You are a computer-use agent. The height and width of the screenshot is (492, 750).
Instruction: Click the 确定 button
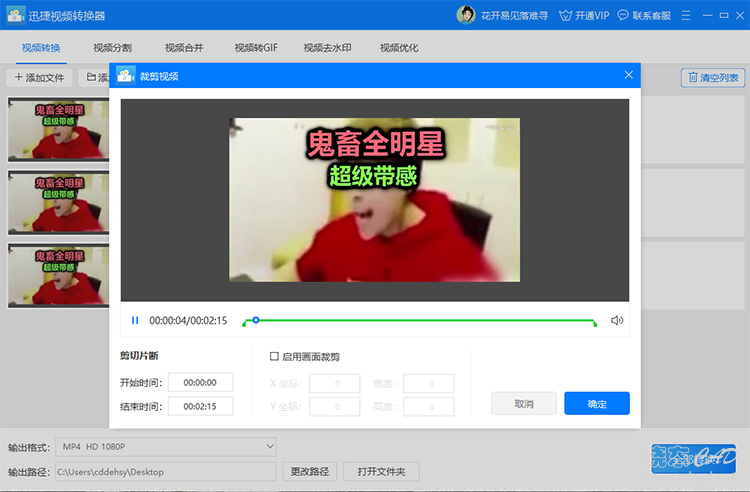tap(596, 404)
